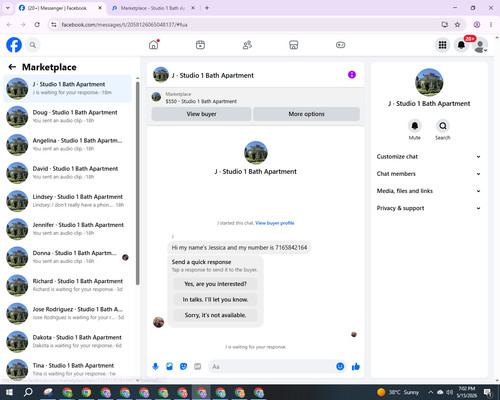Expand Media, files and links section
Image resolution: width=500 pixels, height=400 pixels.
click(429, 191)
